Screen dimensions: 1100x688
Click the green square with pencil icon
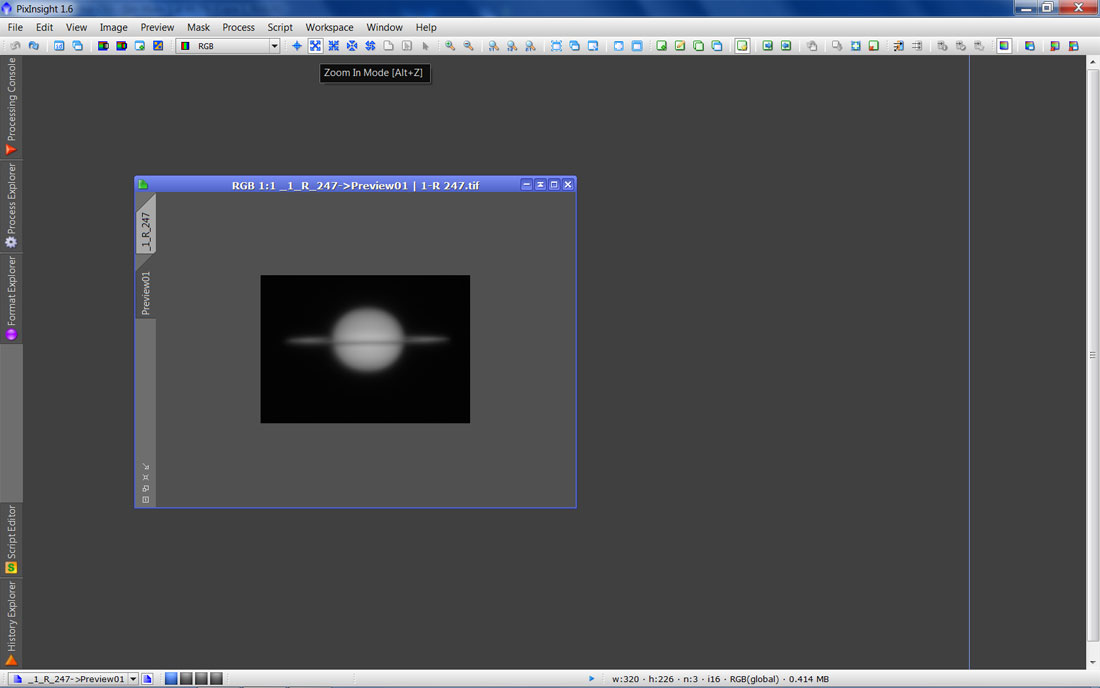pyautogui.click(x=680, y=46)
